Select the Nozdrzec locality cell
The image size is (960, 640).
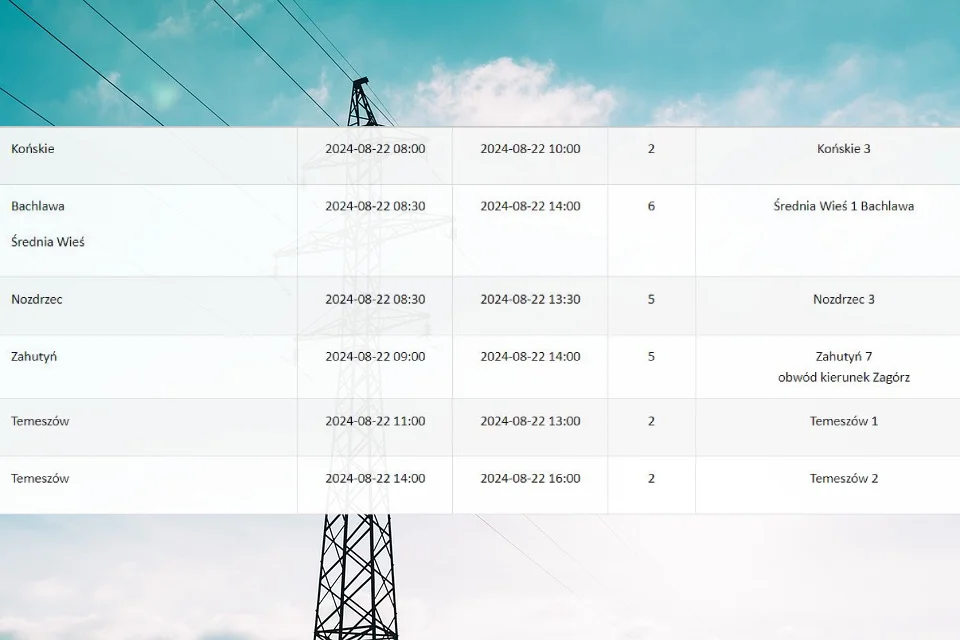pos(148,306)
